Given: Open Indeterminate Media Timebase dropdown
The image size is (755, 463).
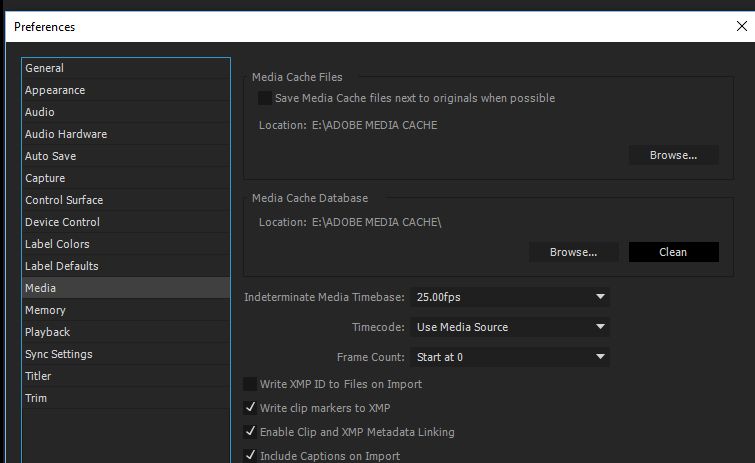Looking at the screenshot, I should click(x=510, y=297).
